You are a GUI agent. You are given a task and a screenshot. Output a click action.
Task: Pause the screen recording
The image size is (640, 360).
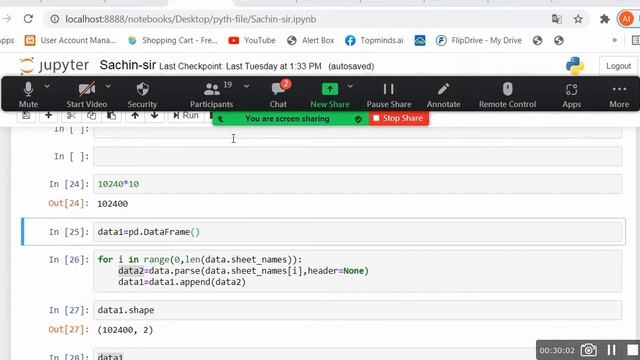tap(611, 350)
